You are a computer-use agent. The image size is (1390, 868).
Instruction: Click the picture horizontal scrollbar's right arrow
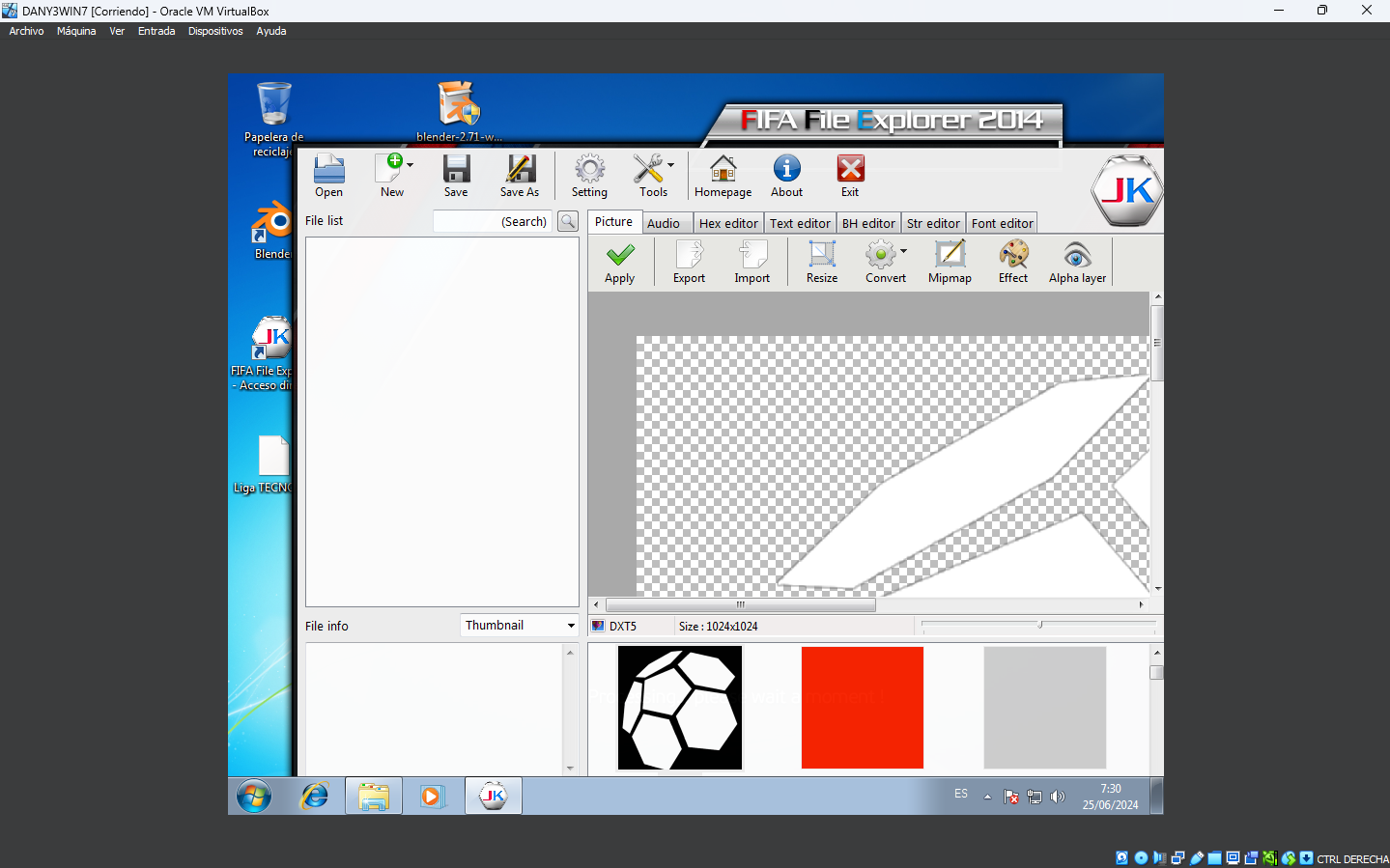tap(1141, 605)
